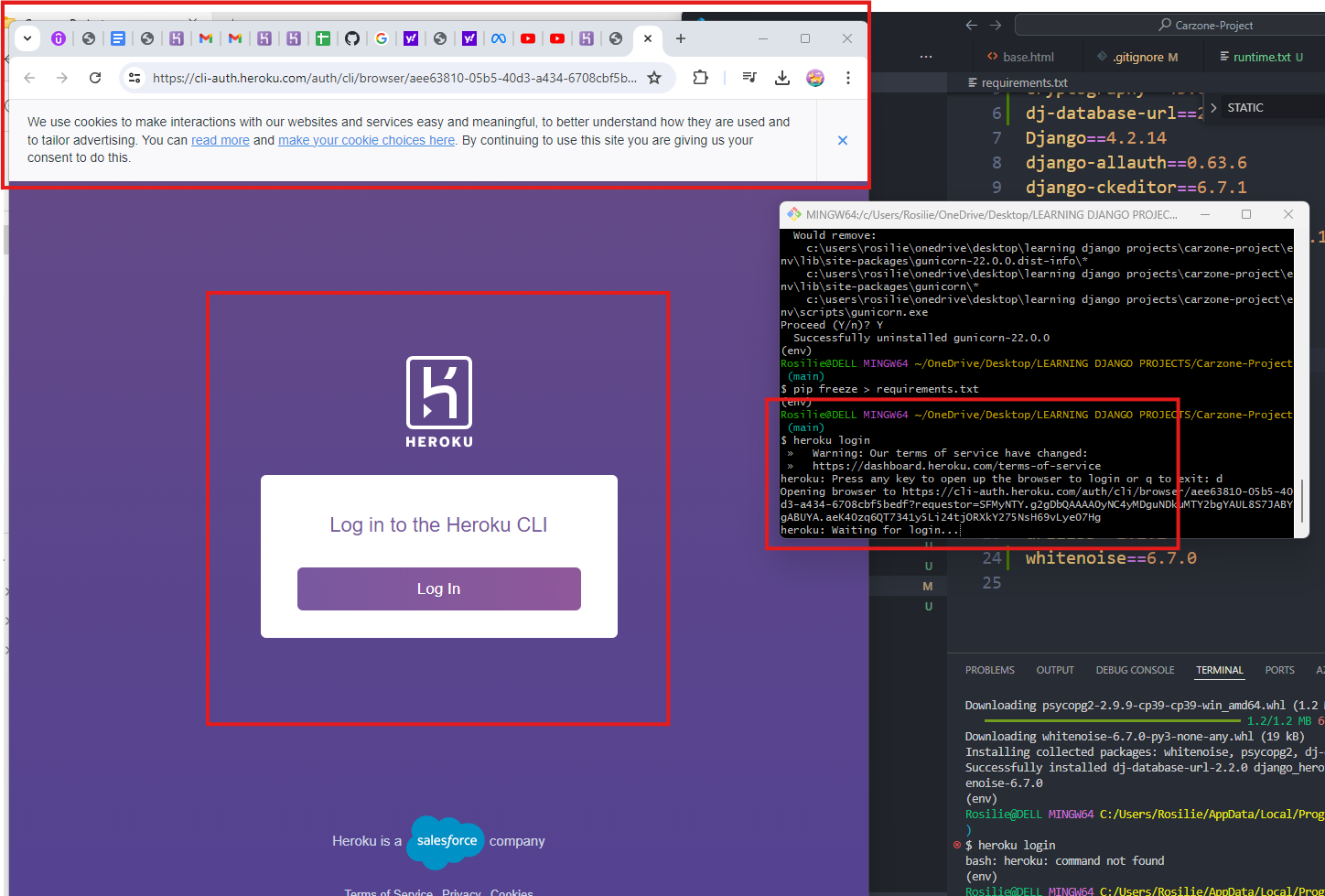Viewport: 1325px width, 896px height.
Task: Open Chrome downloads icon
Action: click(x=782, y=78)
